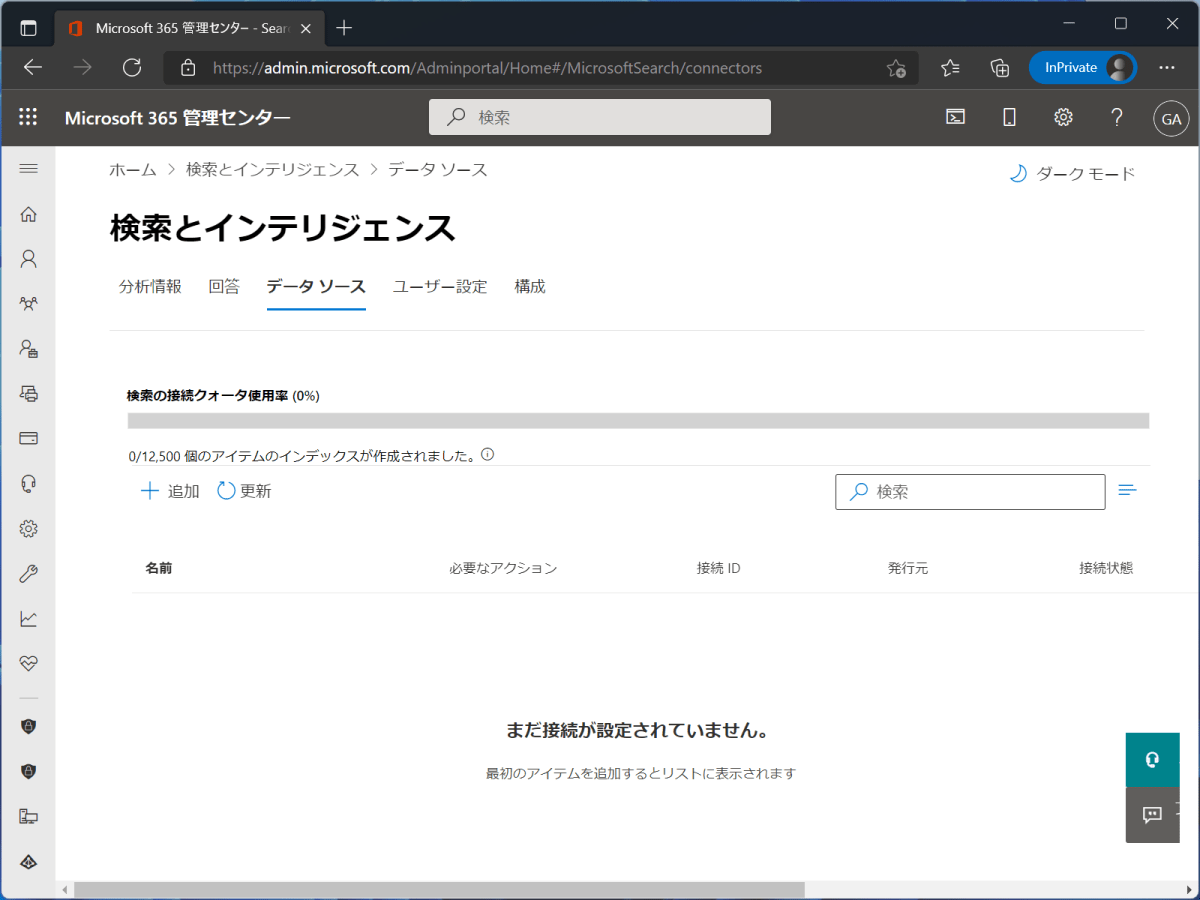Sort by 接続 ID column header
The width and height of the screenshot is (1200, 900).
(x=719, y=568)
